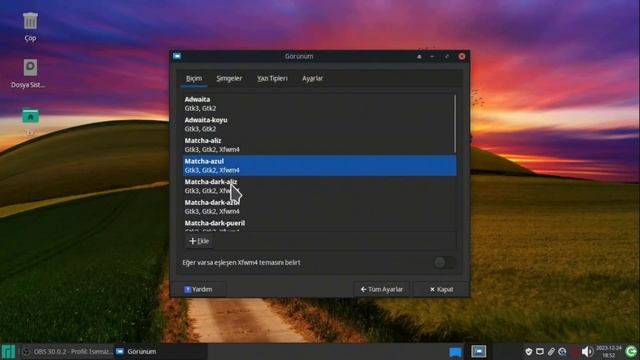Minimize the Görünüm window
The image size is (640, 360).
point(432,56)
